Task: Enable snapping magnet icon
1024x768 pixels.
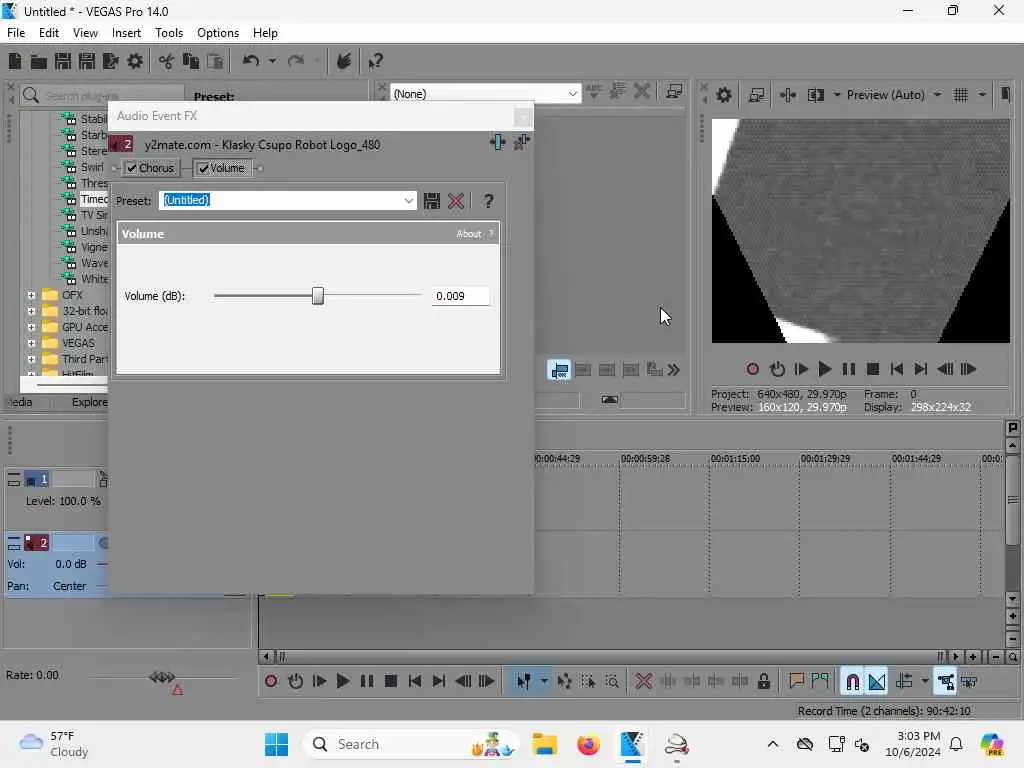Action: click(x=852, y=682)
